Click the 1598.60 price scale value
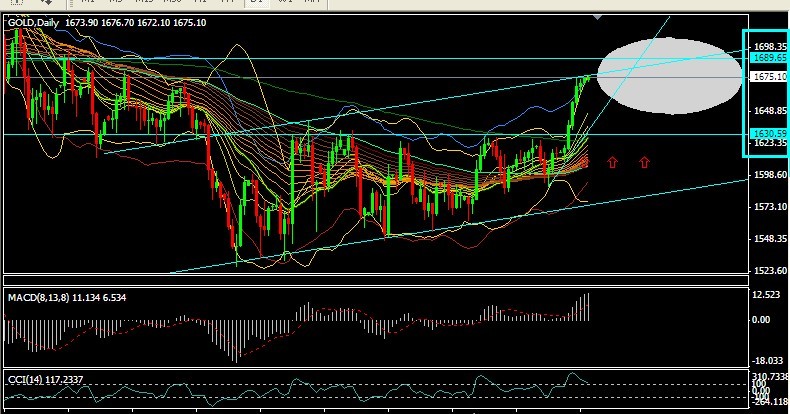Image resolution: width=790 pixels, height=414 pixels. tap(770, 175)
